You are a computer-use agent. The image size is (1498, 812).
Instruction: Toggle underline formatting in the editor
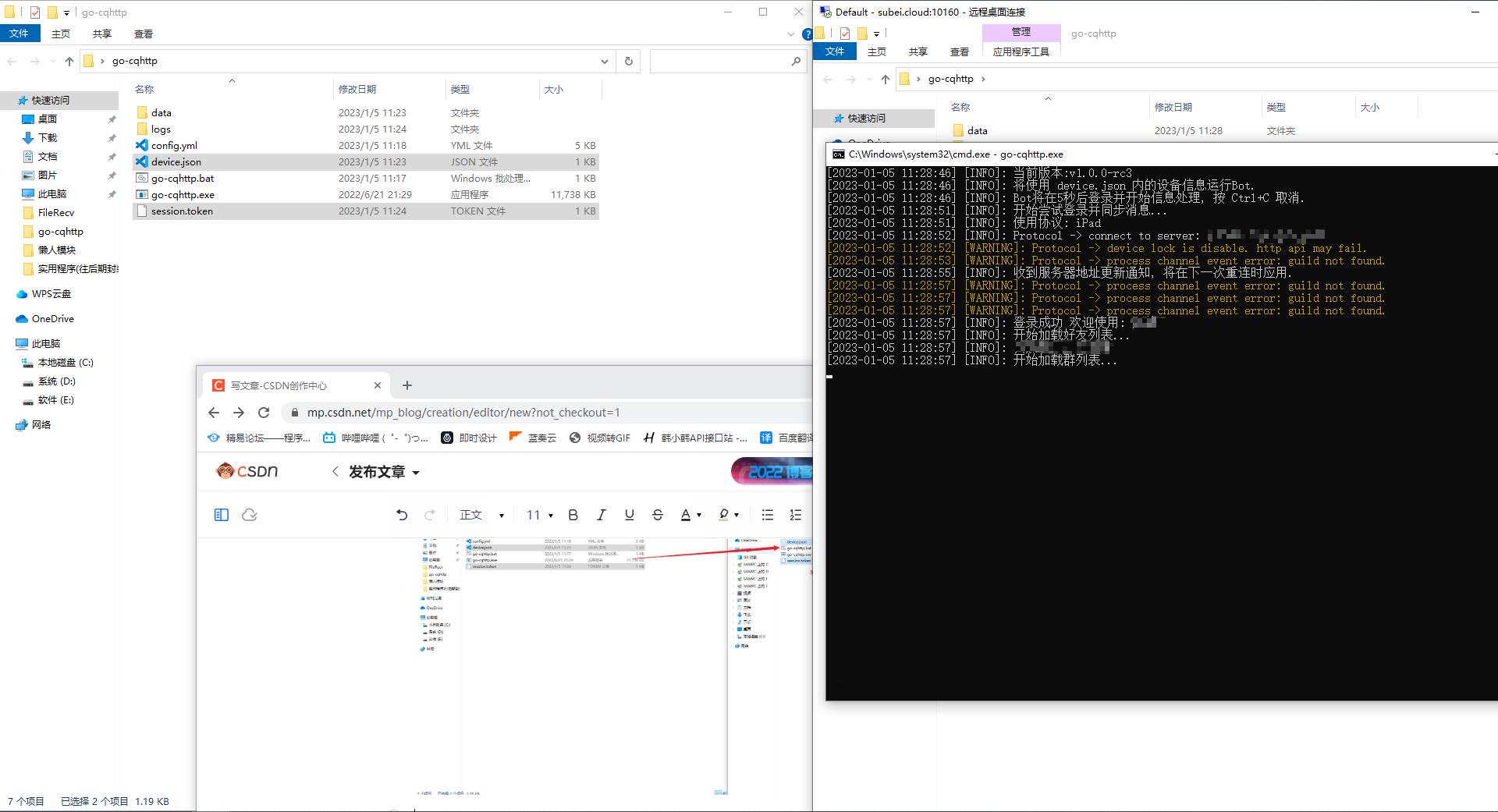[629, 515]
